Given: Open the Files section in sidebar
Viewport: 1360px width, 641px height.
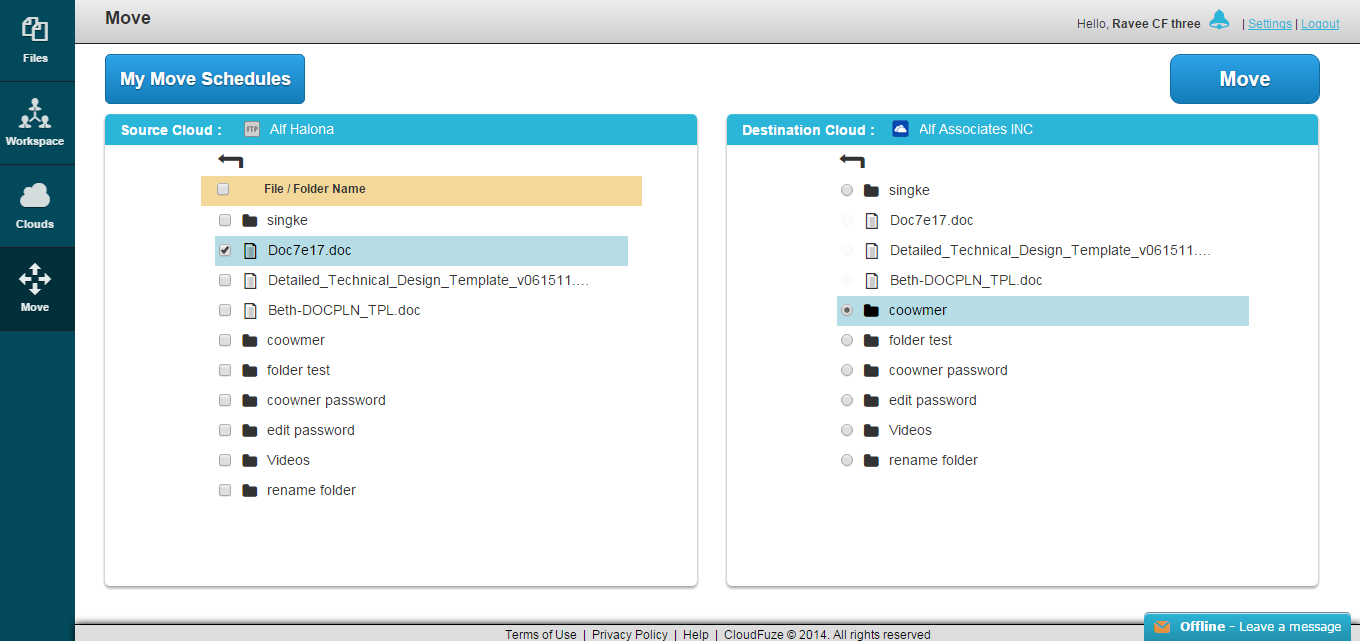Looking at the screenshot, I should pyautogui.click(x=36, y=40).
